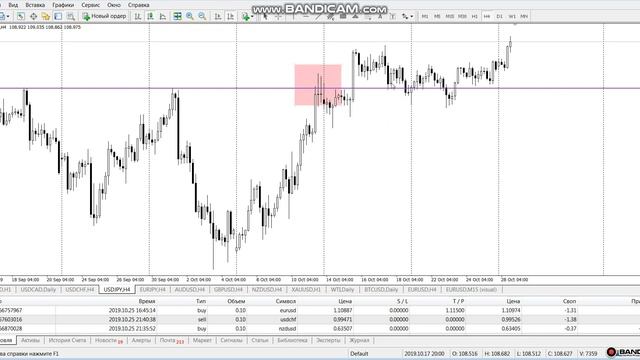Switch chart to line chart mode

162,16
